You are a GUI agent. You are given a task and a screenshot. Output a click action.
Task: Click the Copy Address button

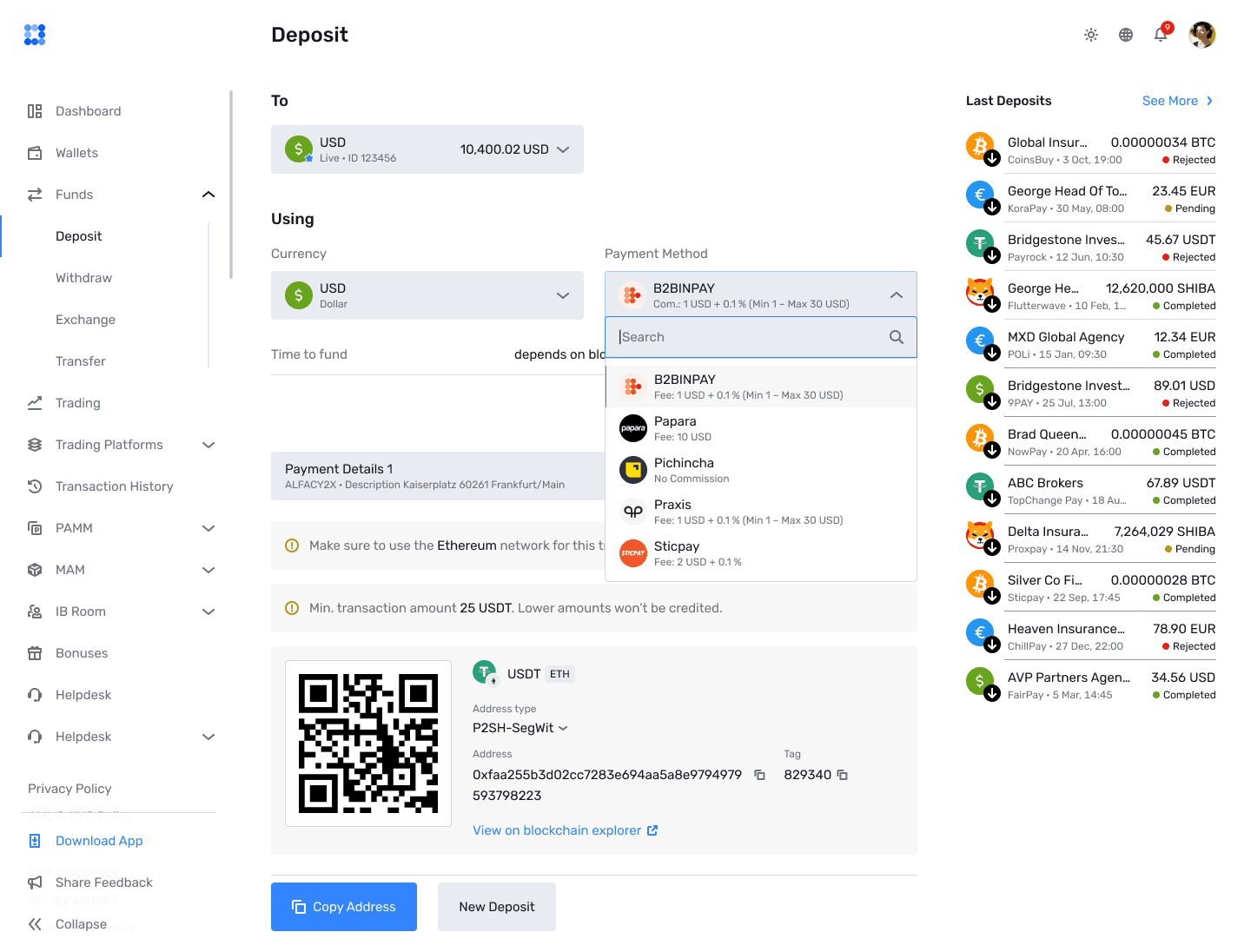click(x=343, y=906)
